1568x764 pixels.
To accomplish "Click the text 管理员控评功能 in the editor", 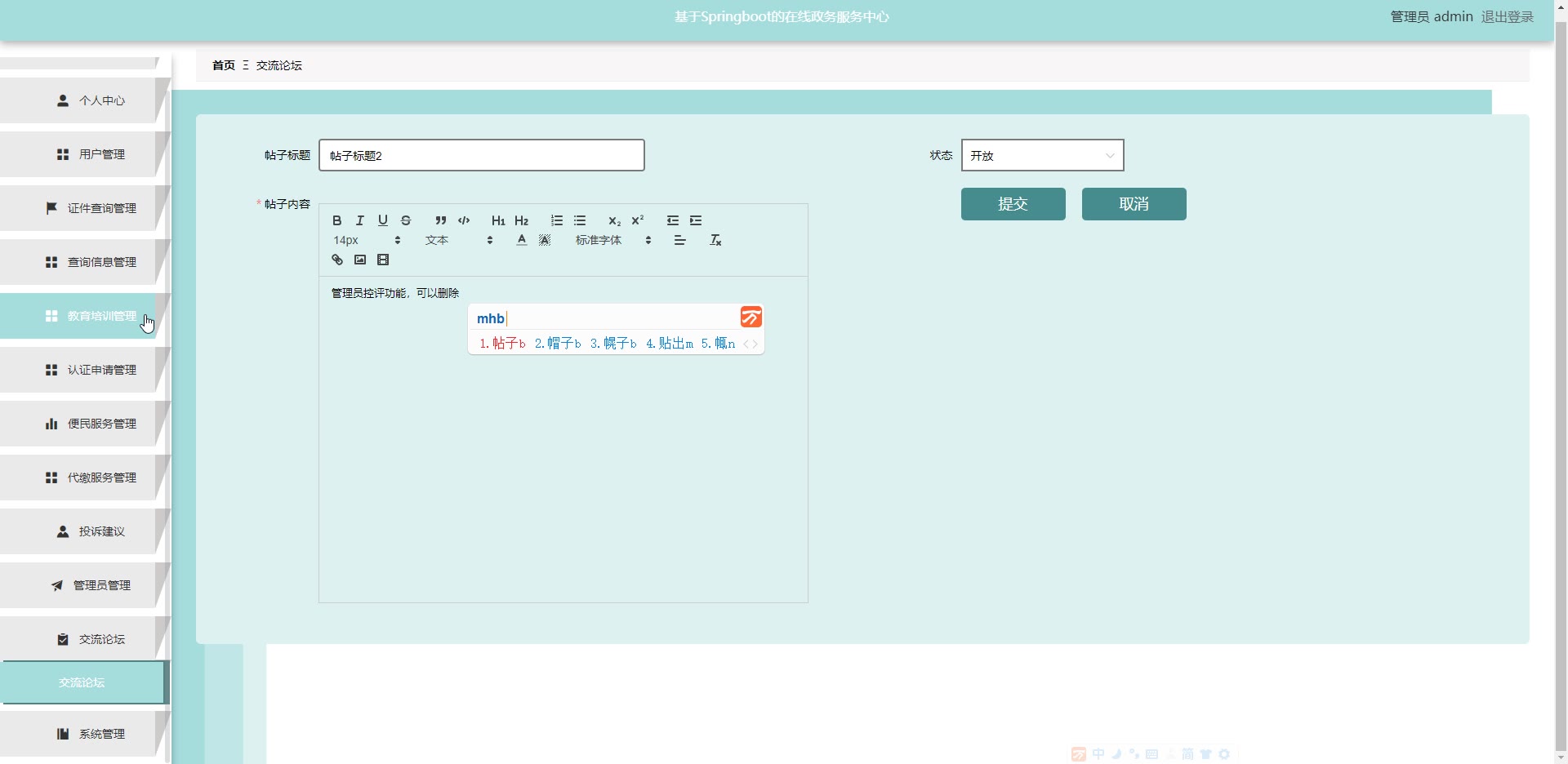I will click(369, 293).
